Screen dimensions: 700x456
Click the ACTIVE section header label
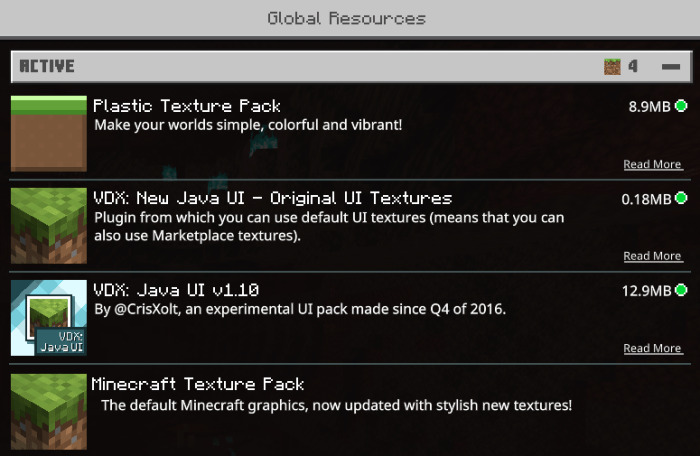point(47,67)
